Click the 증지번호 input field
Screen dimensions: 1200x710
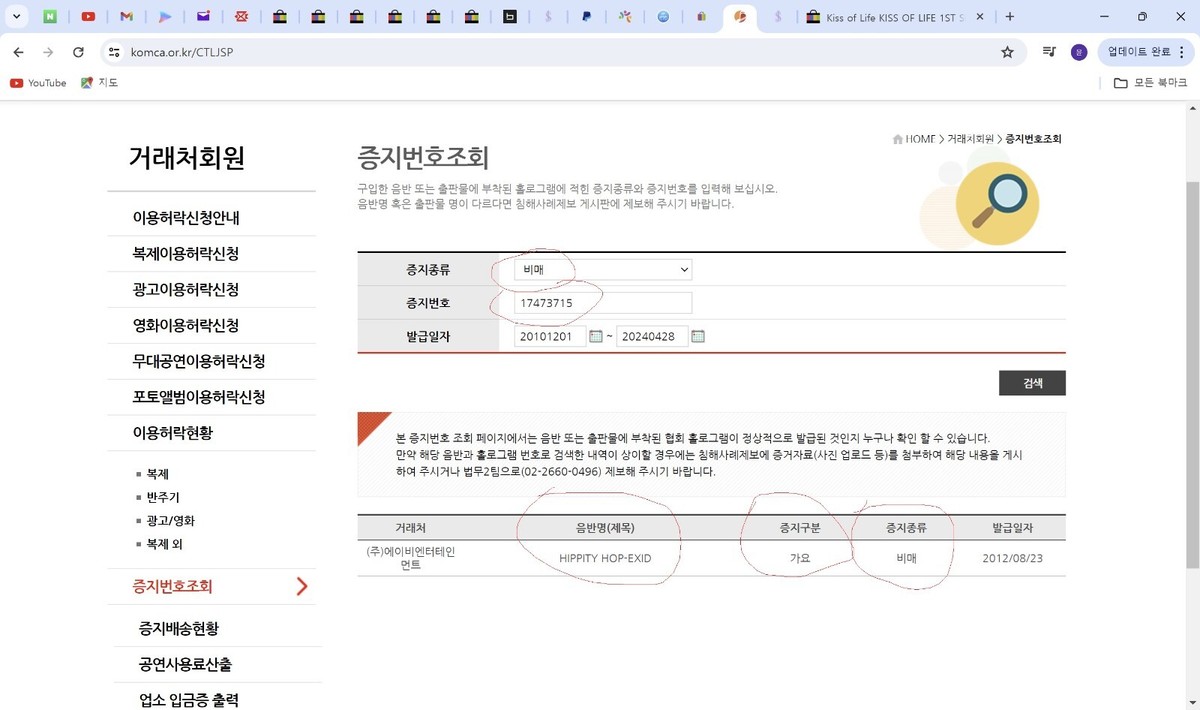pyautogui.click(x=603, y=303)
